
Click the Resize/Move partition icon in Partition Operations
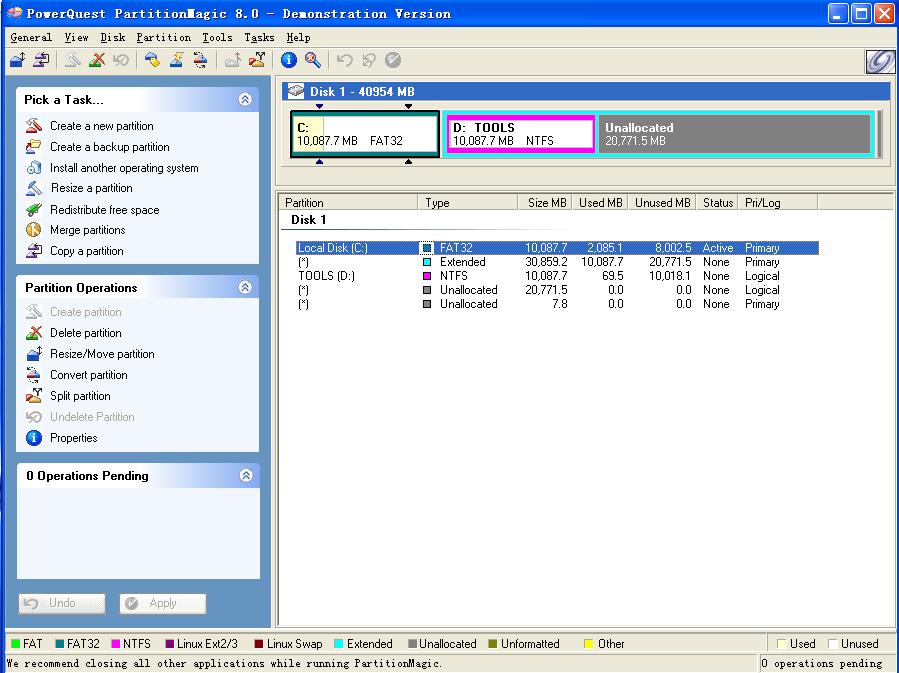[34, 354]
